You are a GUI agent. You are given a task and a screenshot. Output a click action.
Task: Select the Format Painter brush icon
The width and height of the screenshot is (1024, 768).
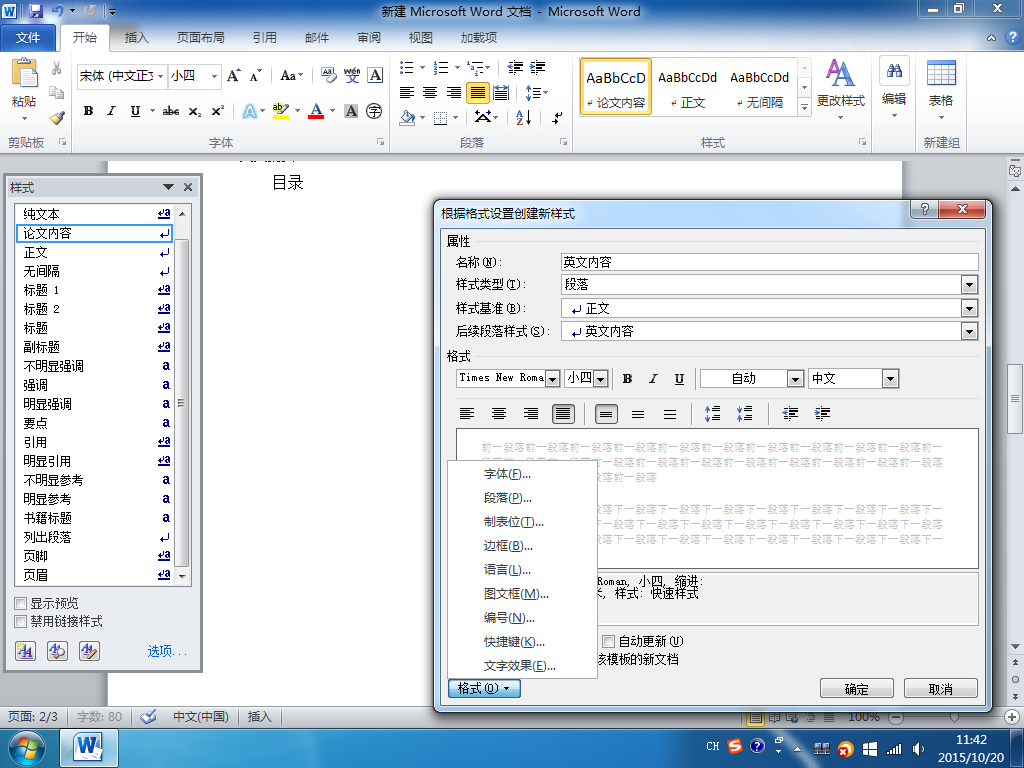[57, 118]
